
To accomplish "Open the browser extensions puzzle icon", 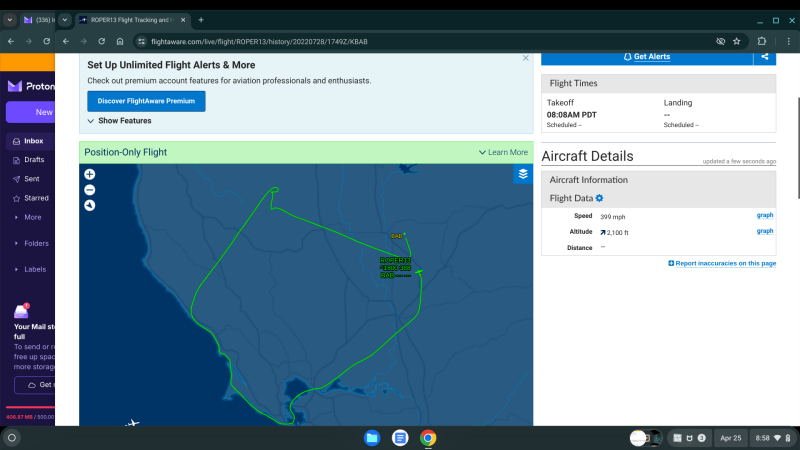I will (x=762, y=41).
